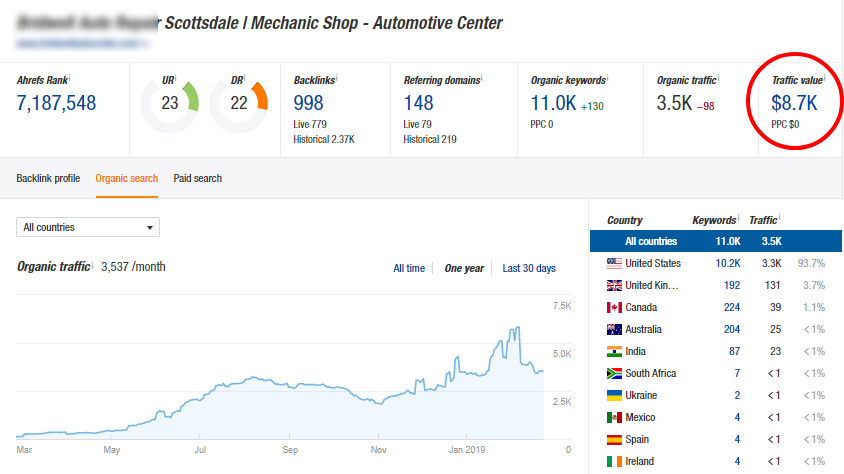This screenshot has height=474, width=844.
Task: Click info icon beside Organic traffic chart title
Action: click(92, 265)
